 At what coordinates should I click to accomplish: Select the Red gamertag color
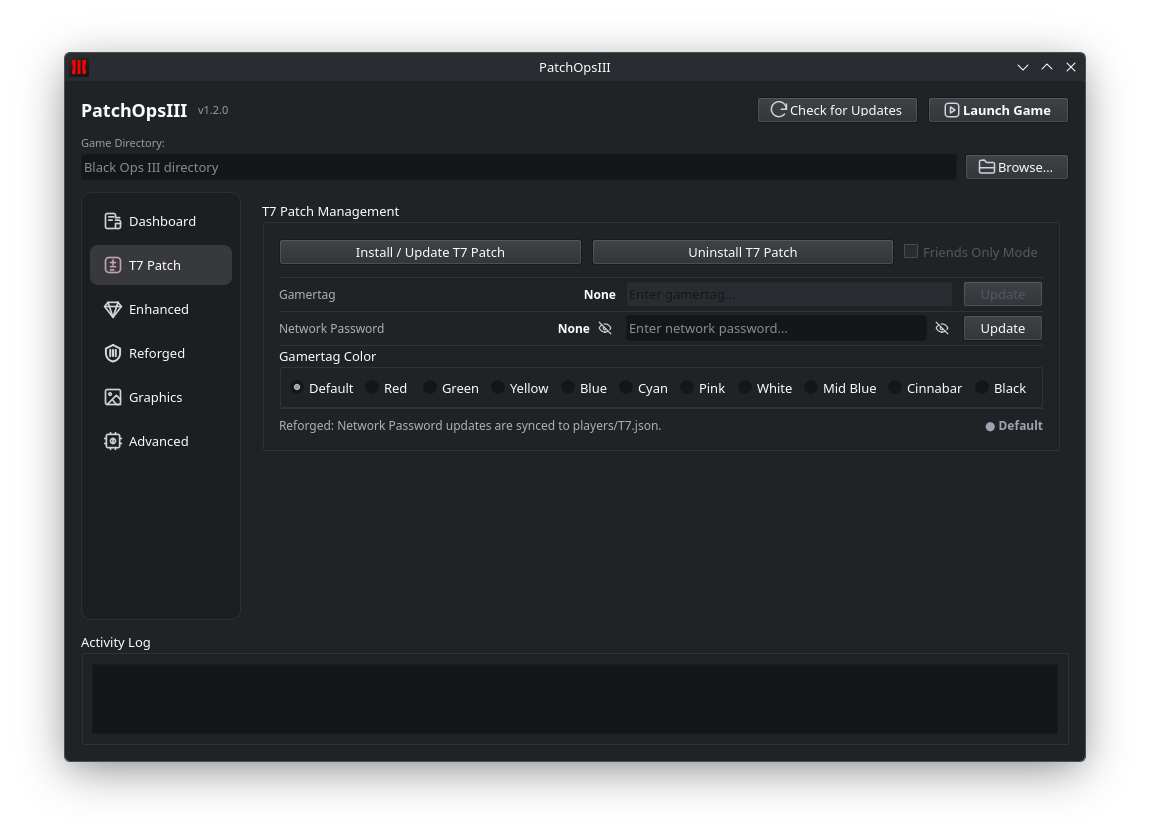pyautogui.click(x=372, y=388)
